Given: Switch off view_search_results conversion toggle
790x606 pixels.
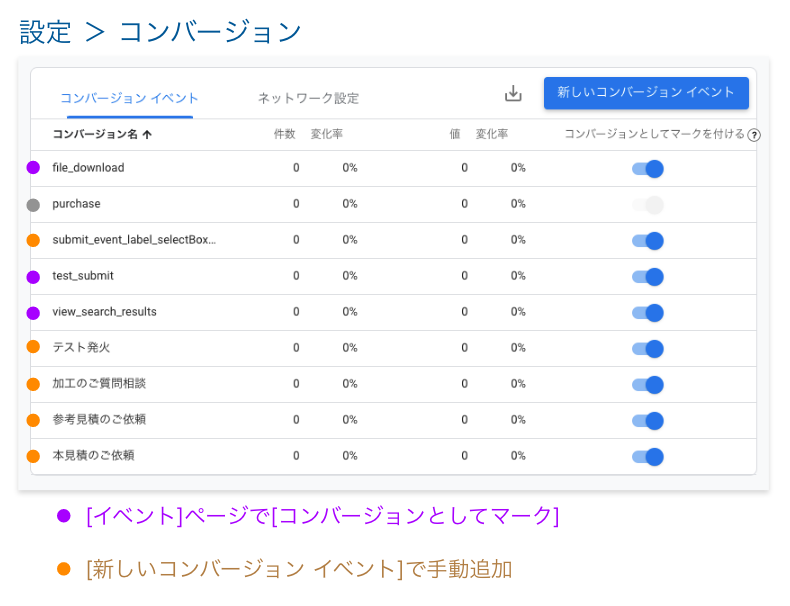Looking at the screenshot, I should [648, 313].
